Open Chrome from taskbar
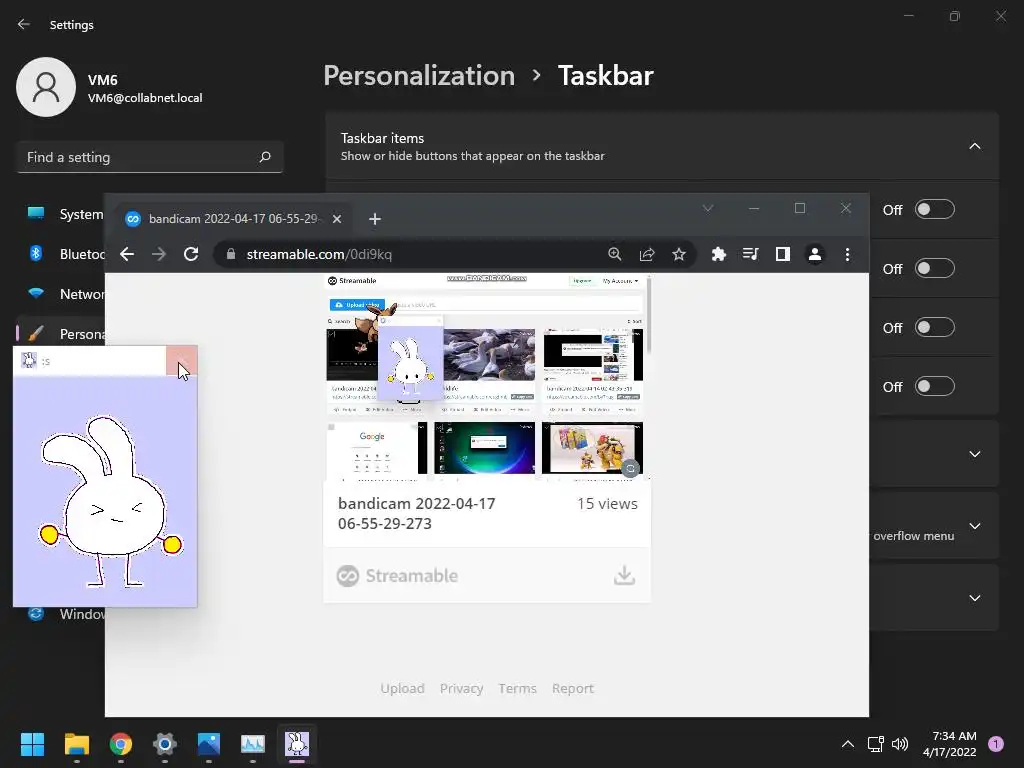Image resolution: width=1024 pixels, height=768 pixels. click(121, 744)
